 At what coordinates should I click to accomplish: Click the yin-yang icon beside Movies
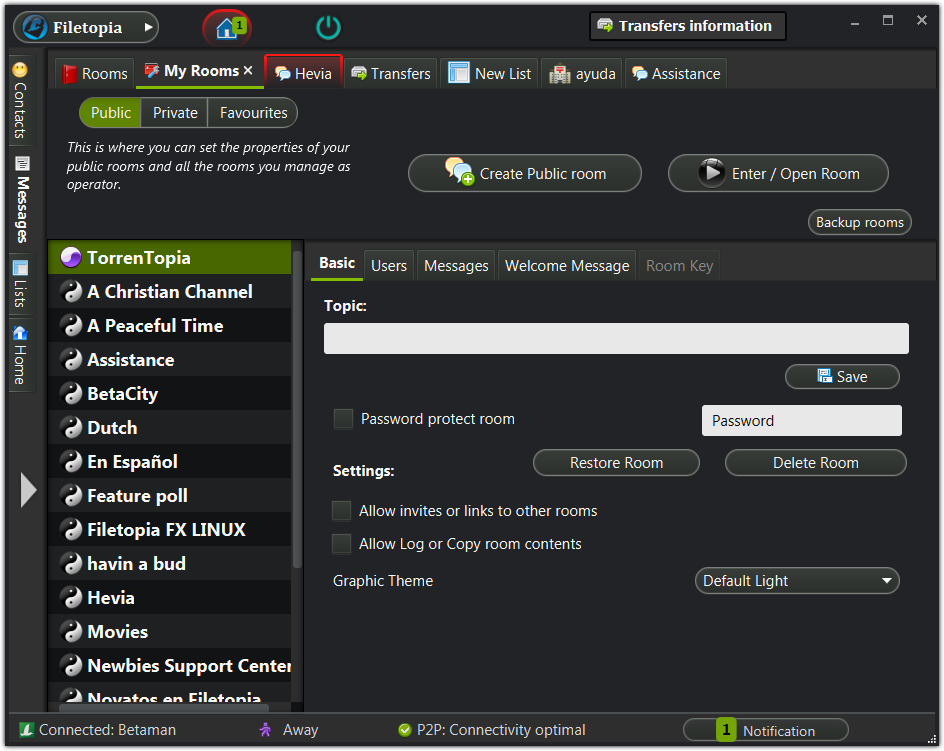pyautogui.click(x=72, y=632)
